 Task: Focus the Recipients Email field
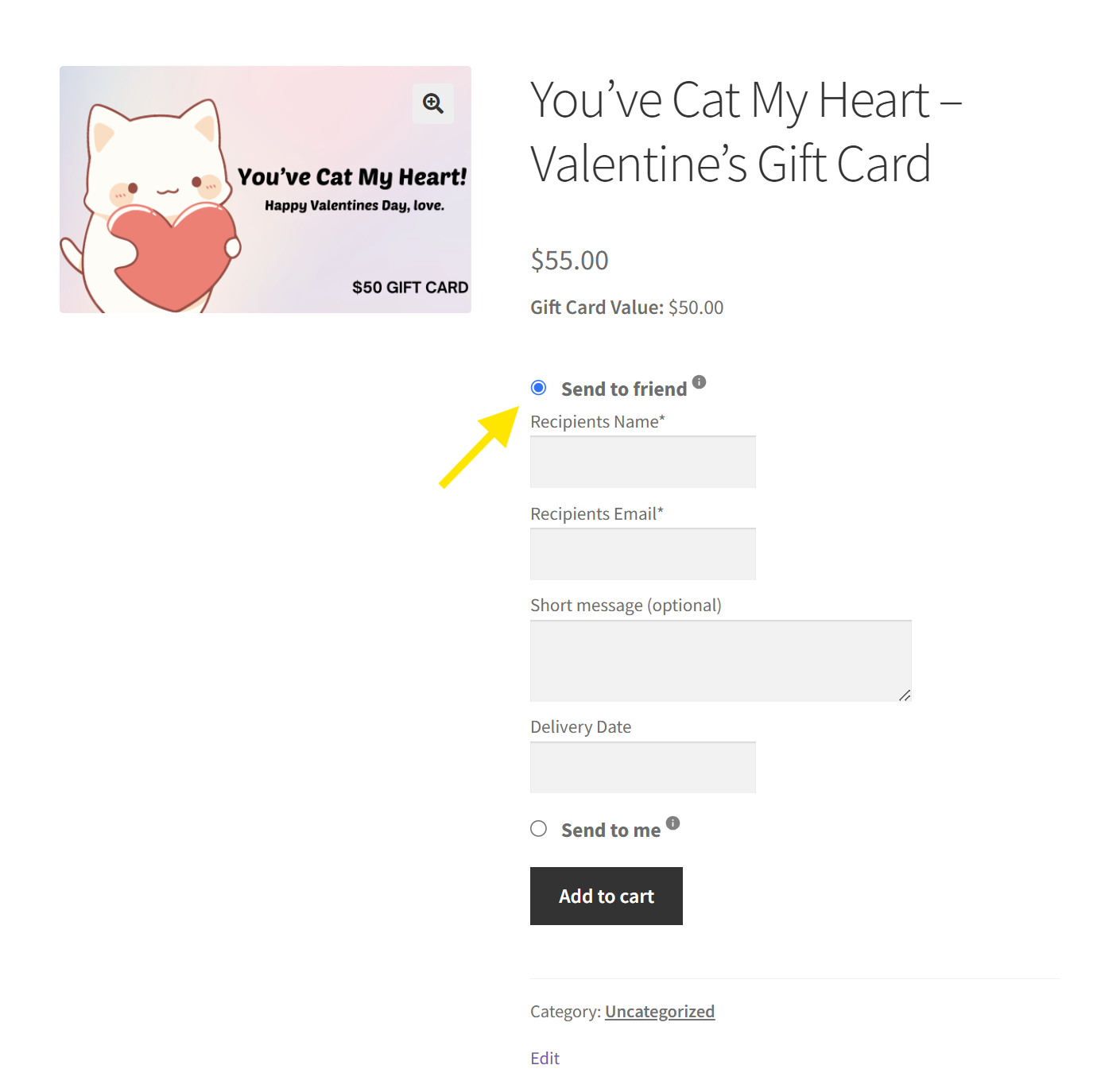643,554
